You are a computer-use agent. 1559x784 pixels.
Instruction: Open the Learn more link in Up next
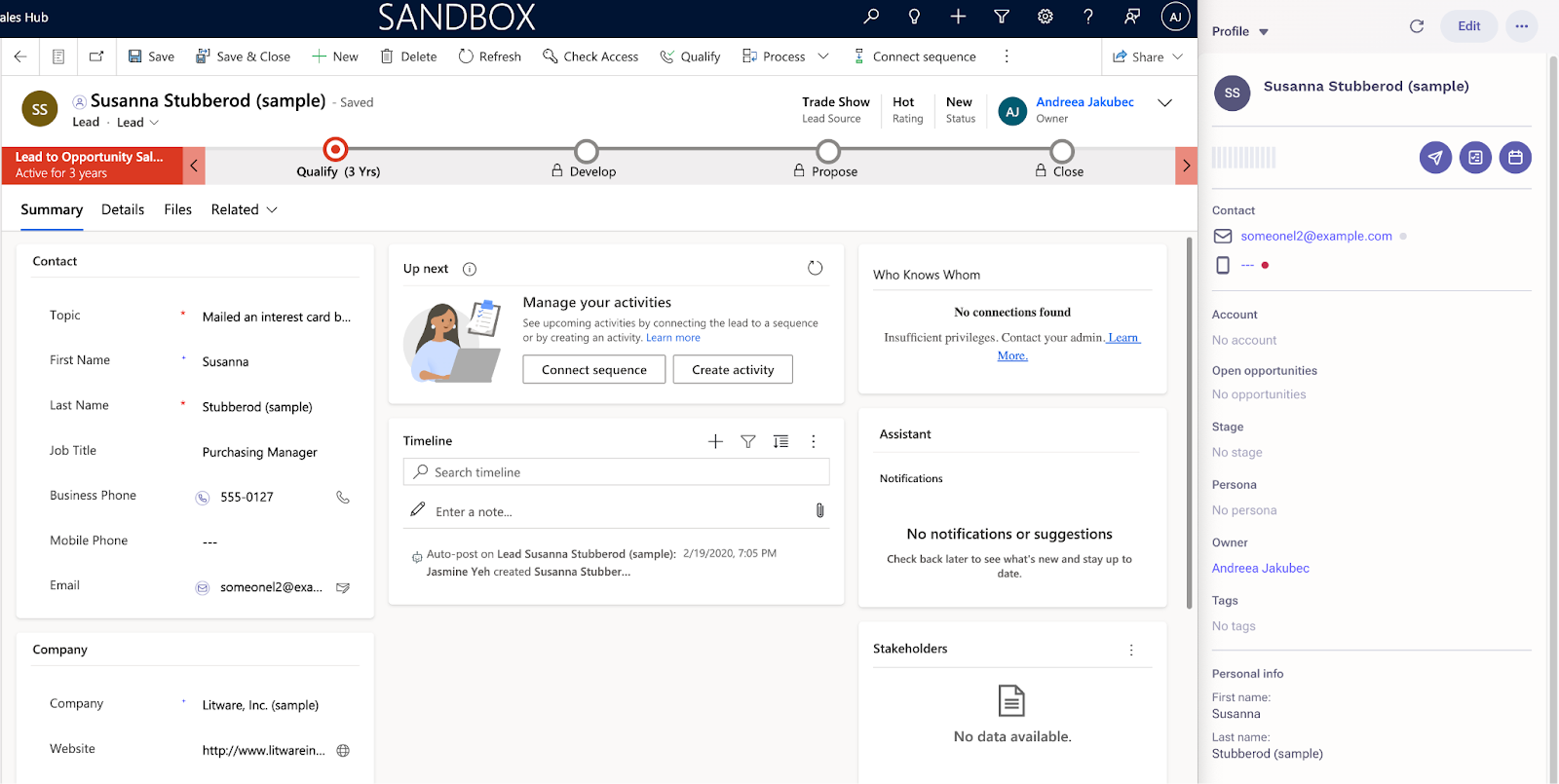673,338
